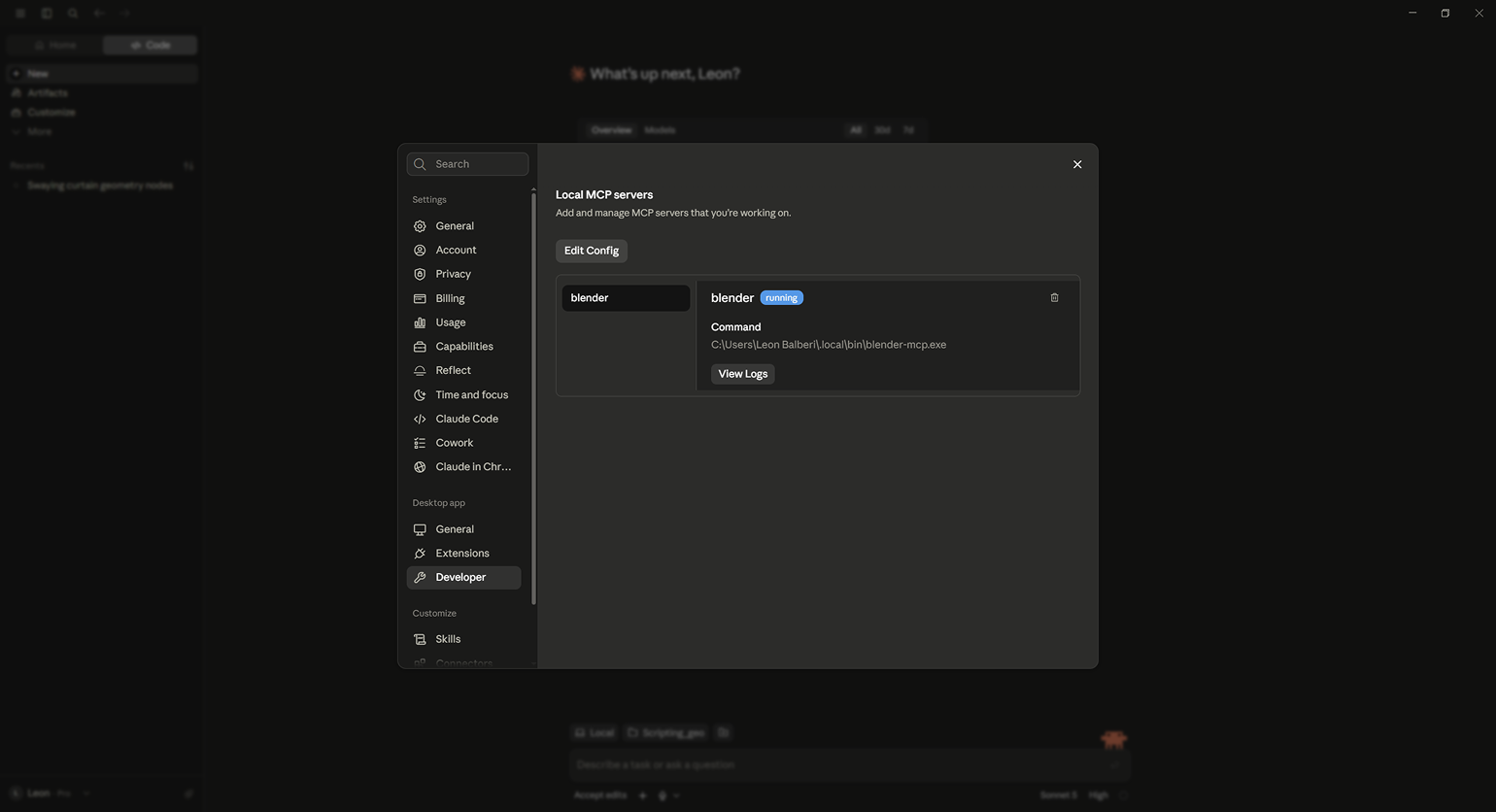Close the settings dialog
1496x812 pixels.
click(x=1077, y=165)
